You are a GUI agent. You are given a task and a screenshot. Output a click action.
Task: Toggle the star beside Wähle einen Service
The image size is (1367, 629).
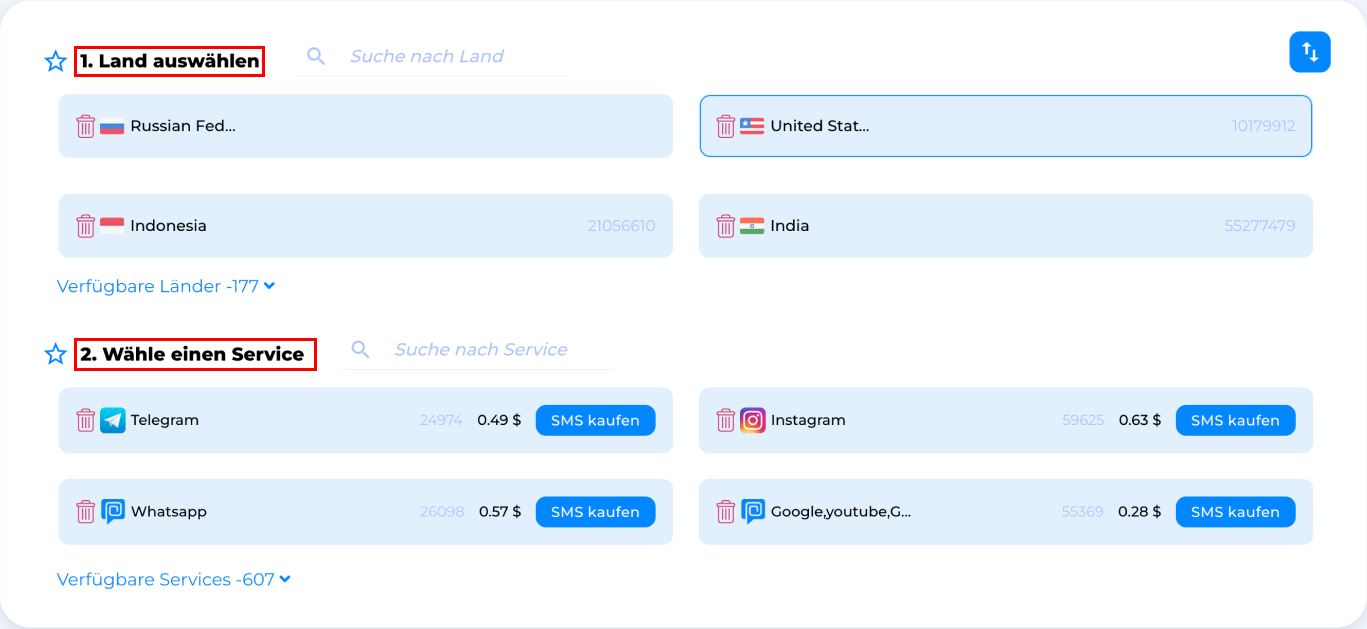coord(56,354)
